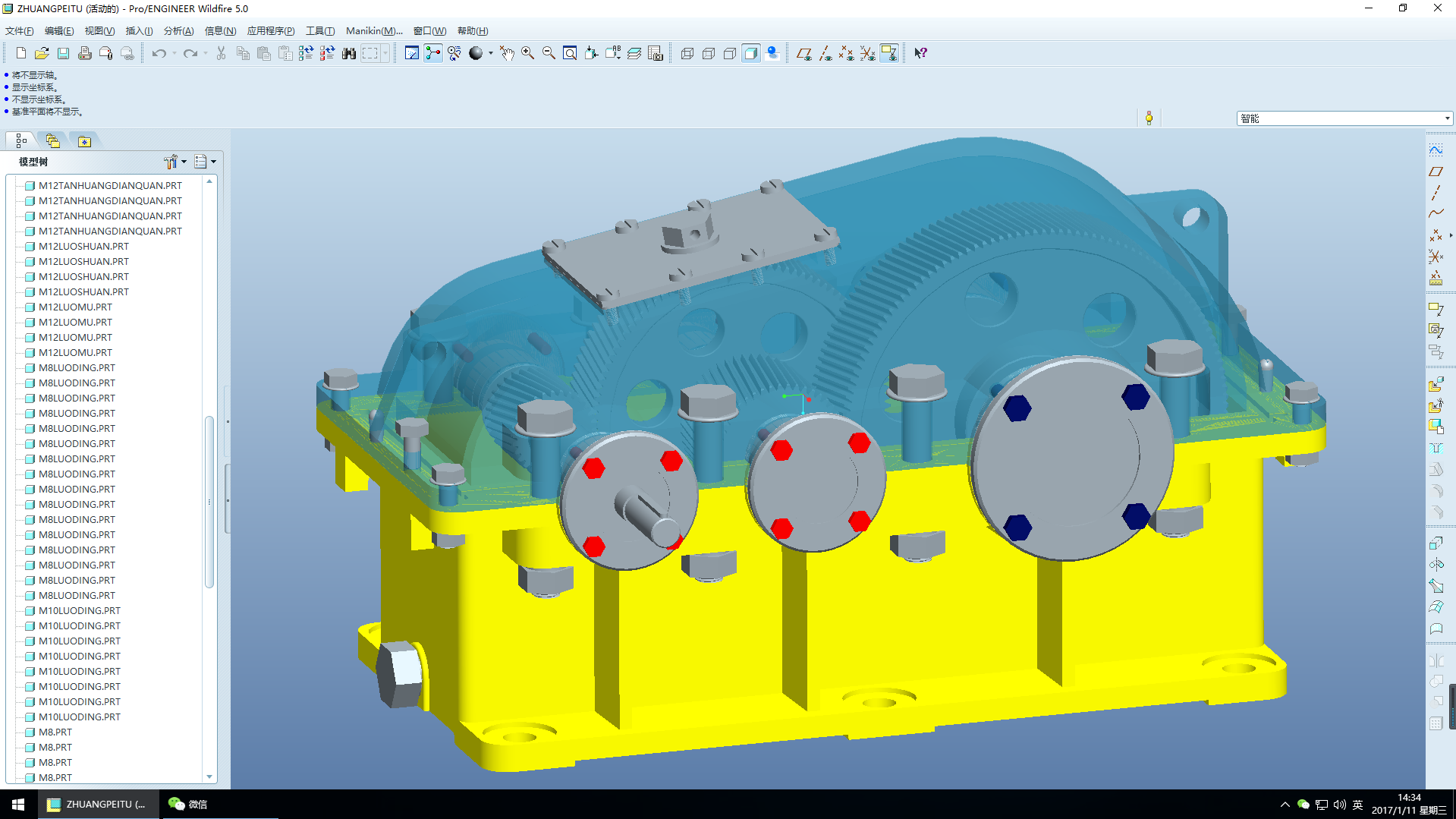Switch to wireframe display mode
The image size is (1456, 819).
point(687,53)
